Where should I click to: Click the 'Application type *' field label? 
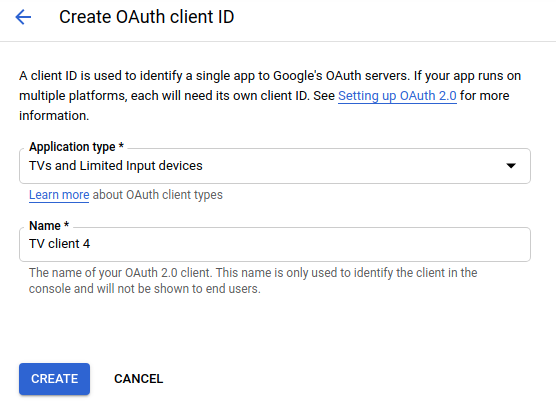(x=76, y=147)
